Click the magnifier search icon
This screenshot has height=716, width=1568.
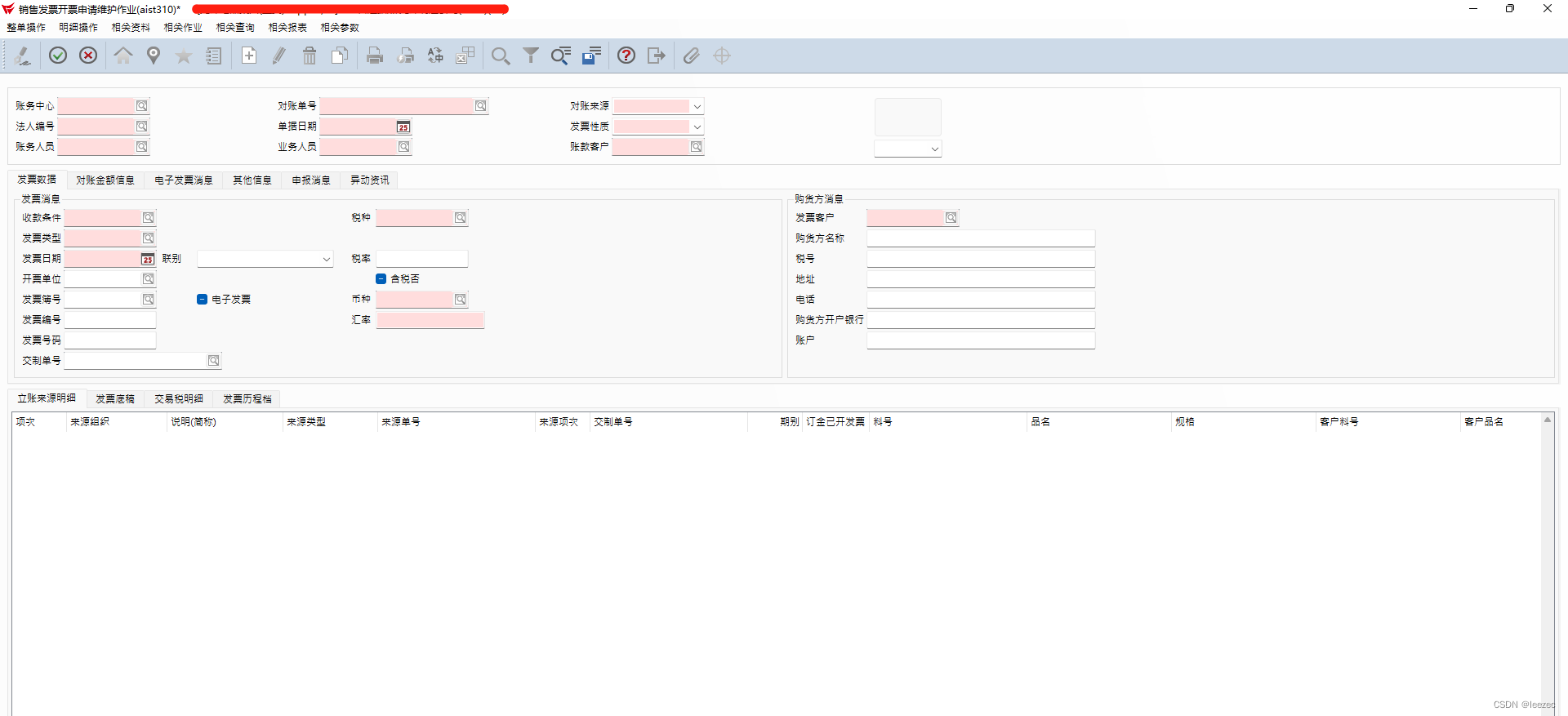[501, 56]
